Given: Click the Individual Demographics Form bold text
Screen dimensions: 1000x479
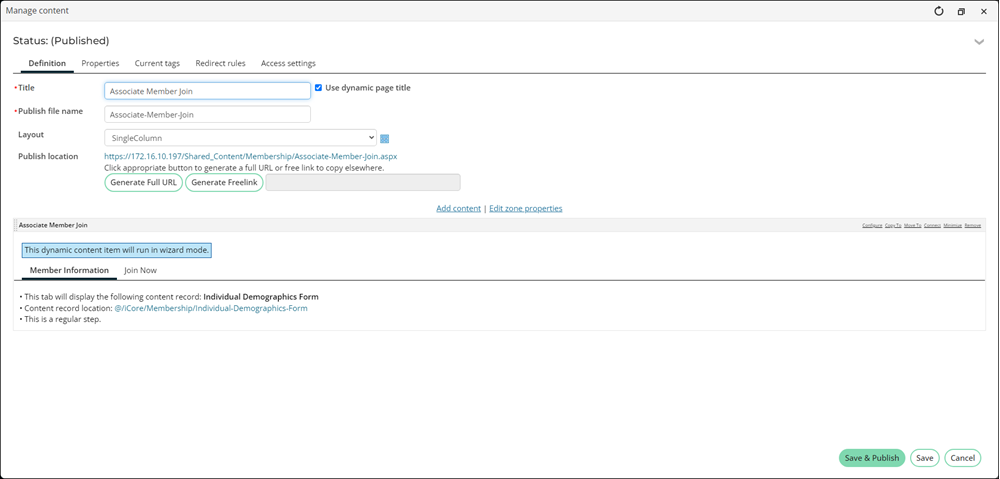Looking at the screenshot, I should (261, 297).
